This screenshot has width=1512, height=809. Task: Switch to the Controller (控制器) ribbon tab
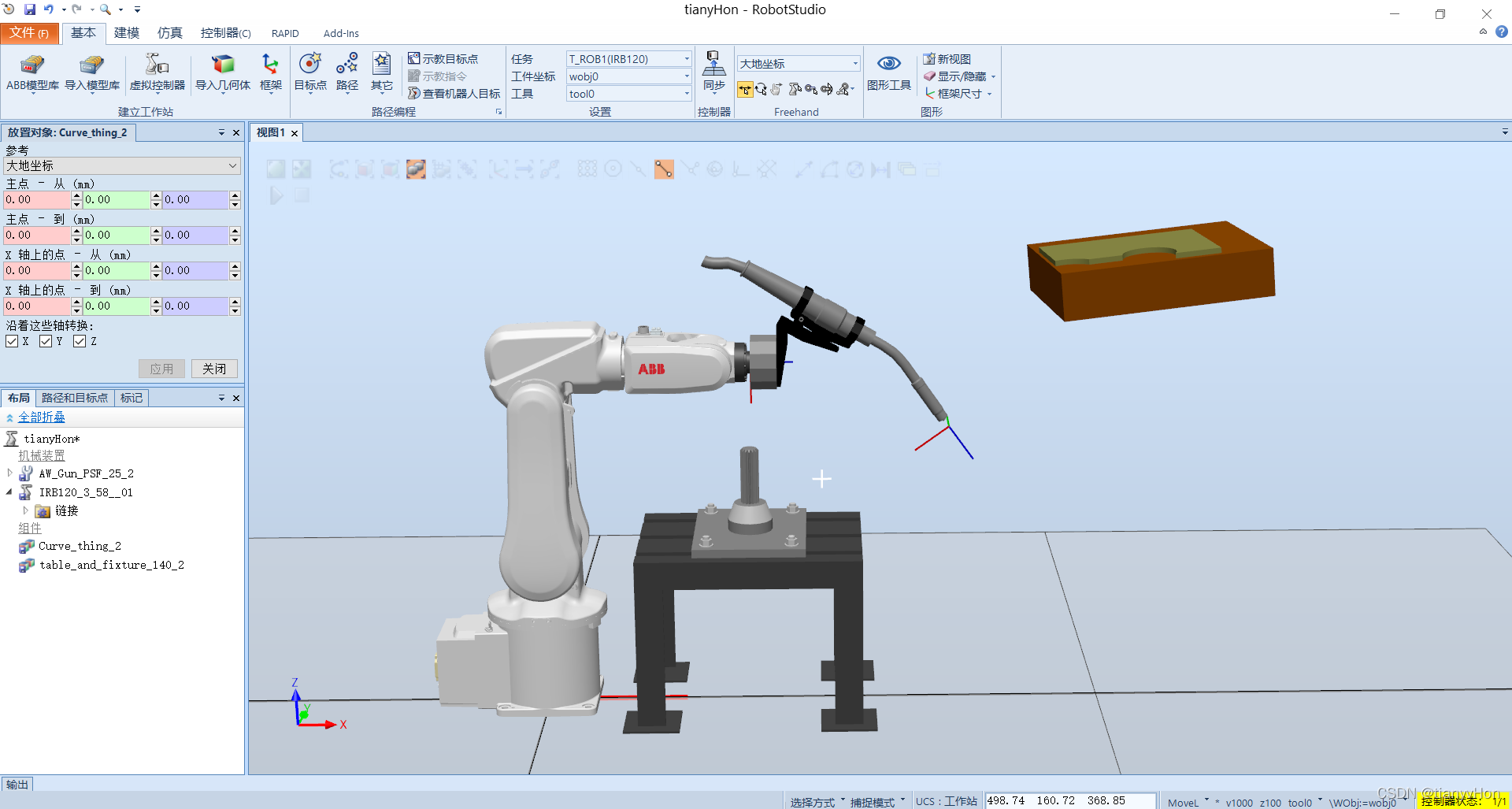(225, 32)
